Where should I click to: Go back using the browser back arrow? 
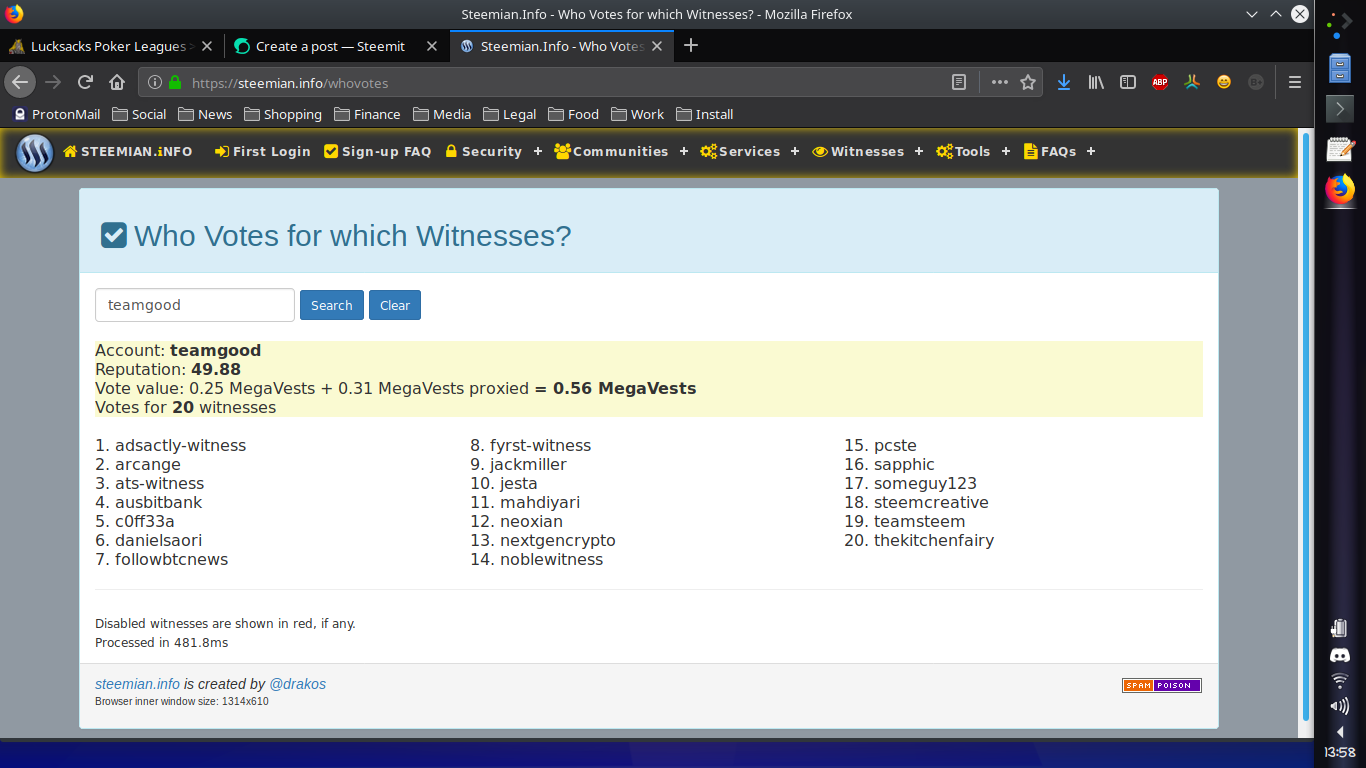click(x=20, y=82)
